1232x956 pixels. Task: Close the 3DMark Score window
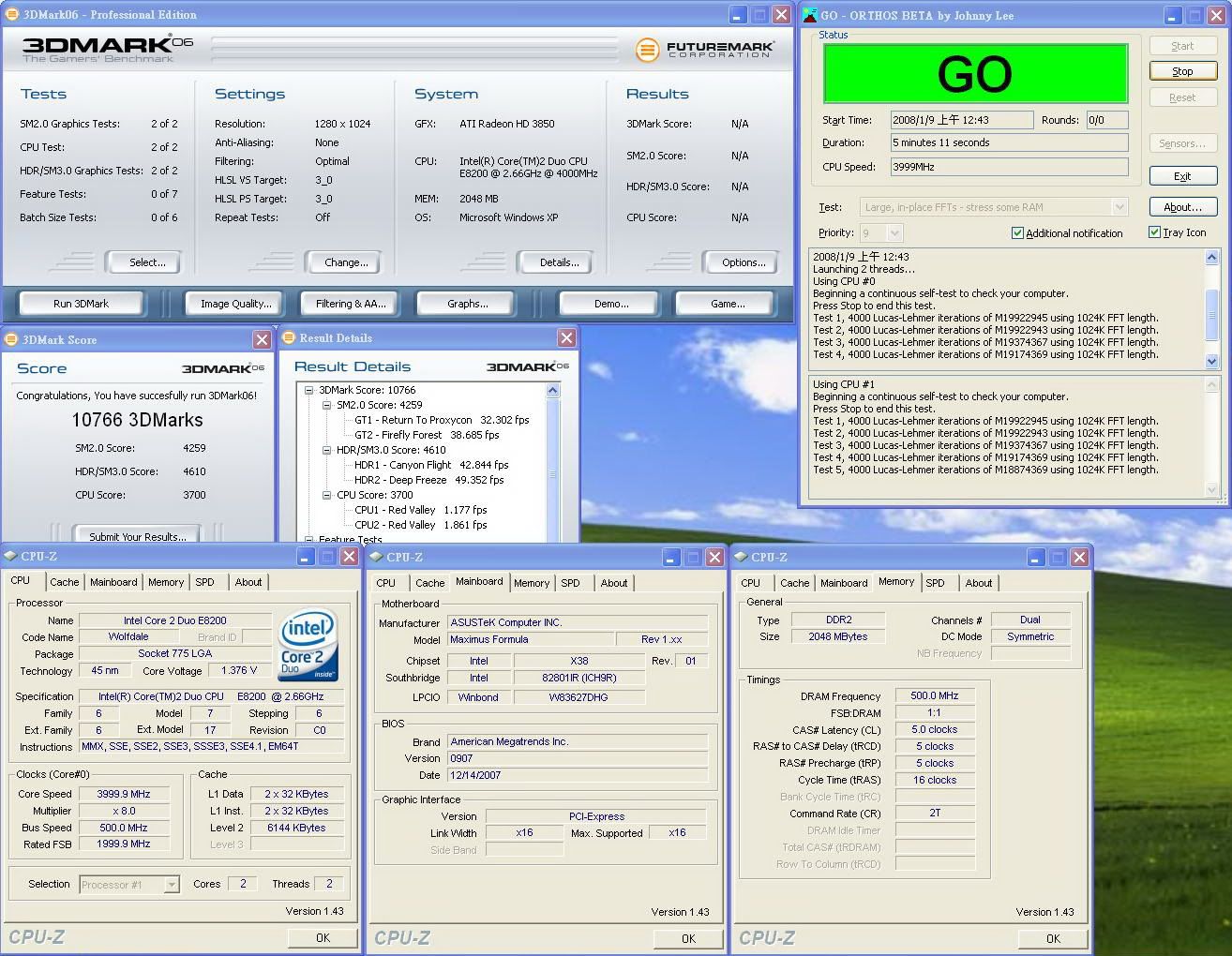(263, 339)
